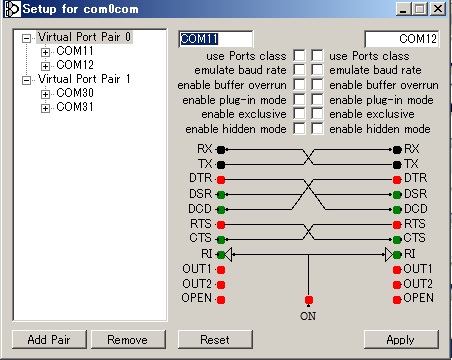Click the Apply button
Screen dimensions: 452x360
pos(401,340)
